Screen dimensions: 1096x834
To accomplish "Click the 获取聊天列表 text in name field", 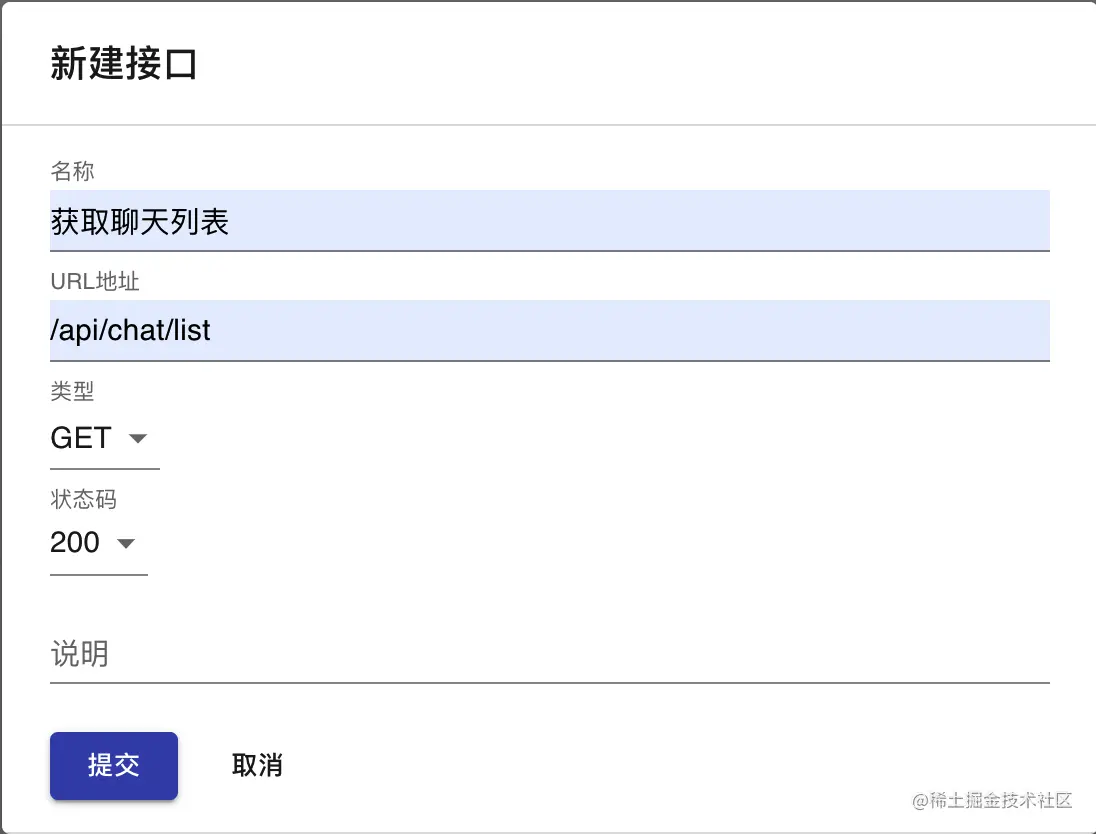I will click(140, 222).
